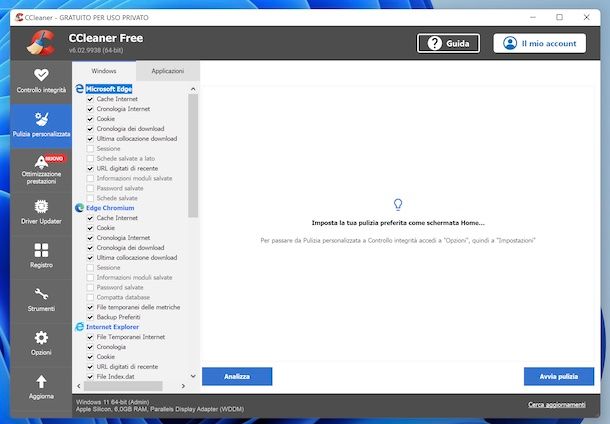Uncheck File Index.dat checkbox
The height and width of the screenshot is (424, 610).
[x=90, y=377]
